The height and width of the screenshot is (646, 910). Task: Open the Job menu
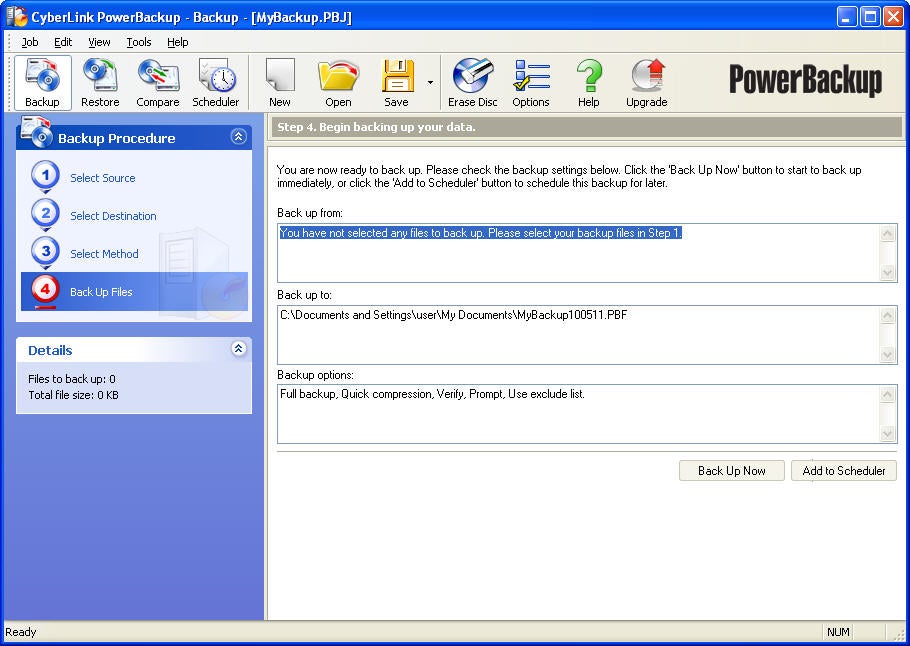tap(30, 42)
